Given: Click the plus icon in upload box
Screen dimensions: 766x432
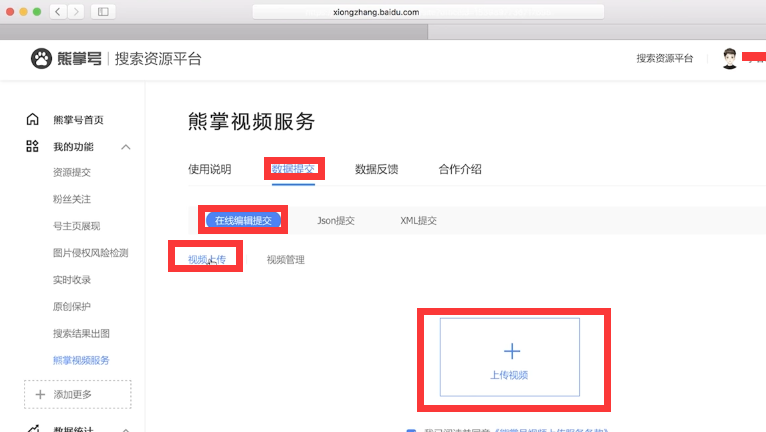Looking at the screenshot, I should tap(511, 351).
